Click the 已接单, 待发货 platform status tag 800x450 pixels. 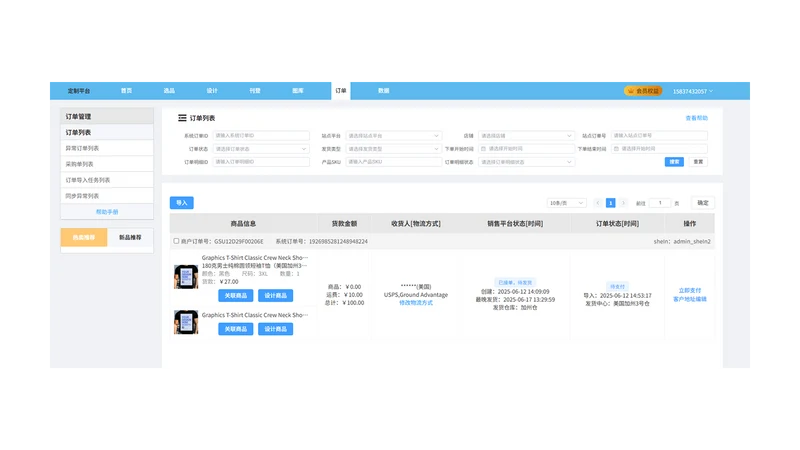(x=515, y=283)
